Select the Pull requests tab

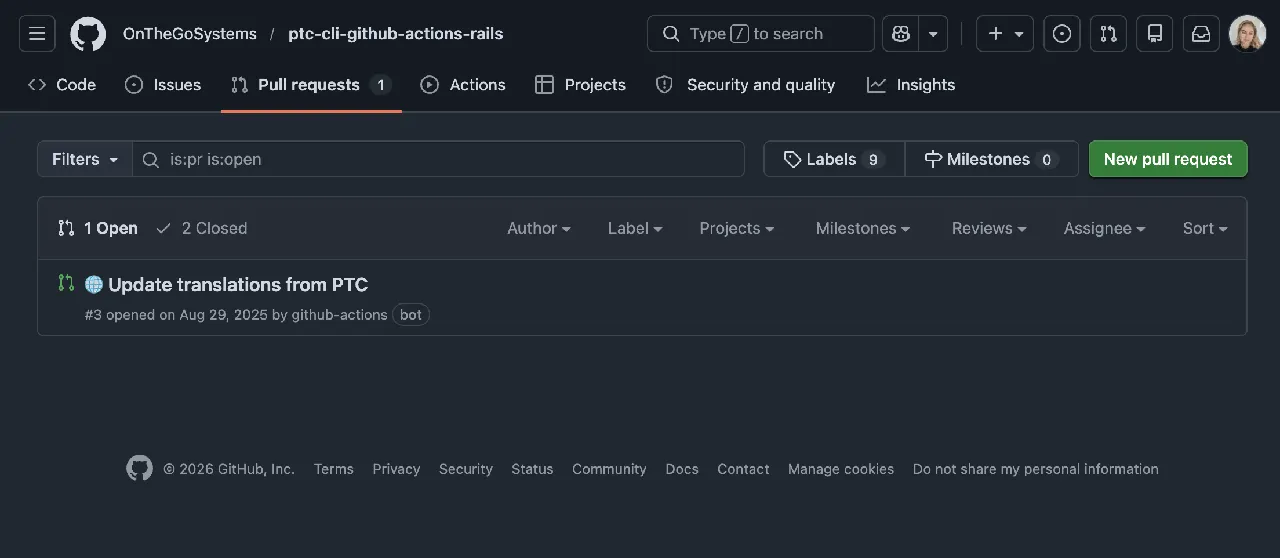310,85
